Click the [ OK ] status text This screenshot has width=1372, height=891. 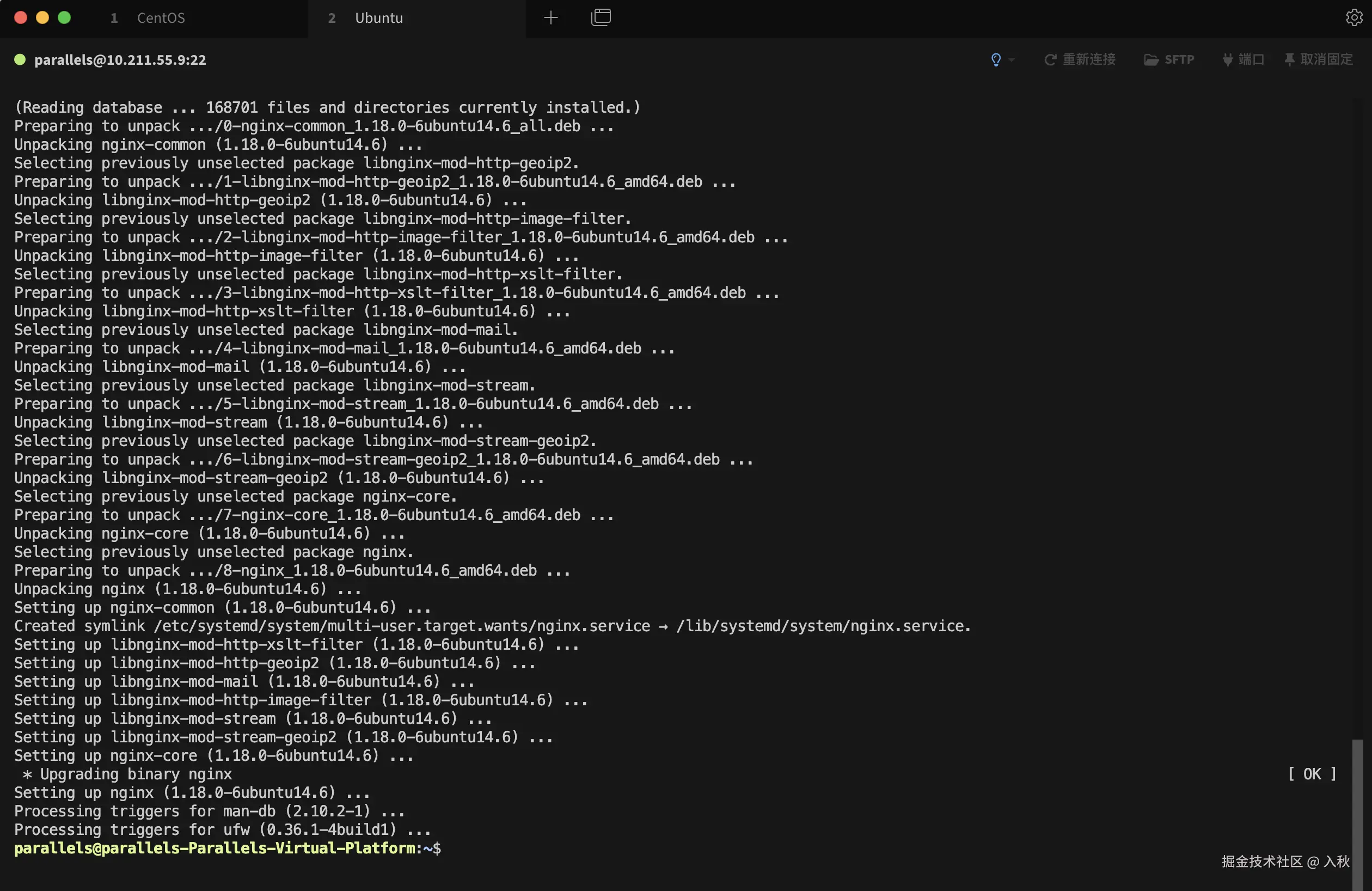pyautogui.click(x=1312, y=774)
